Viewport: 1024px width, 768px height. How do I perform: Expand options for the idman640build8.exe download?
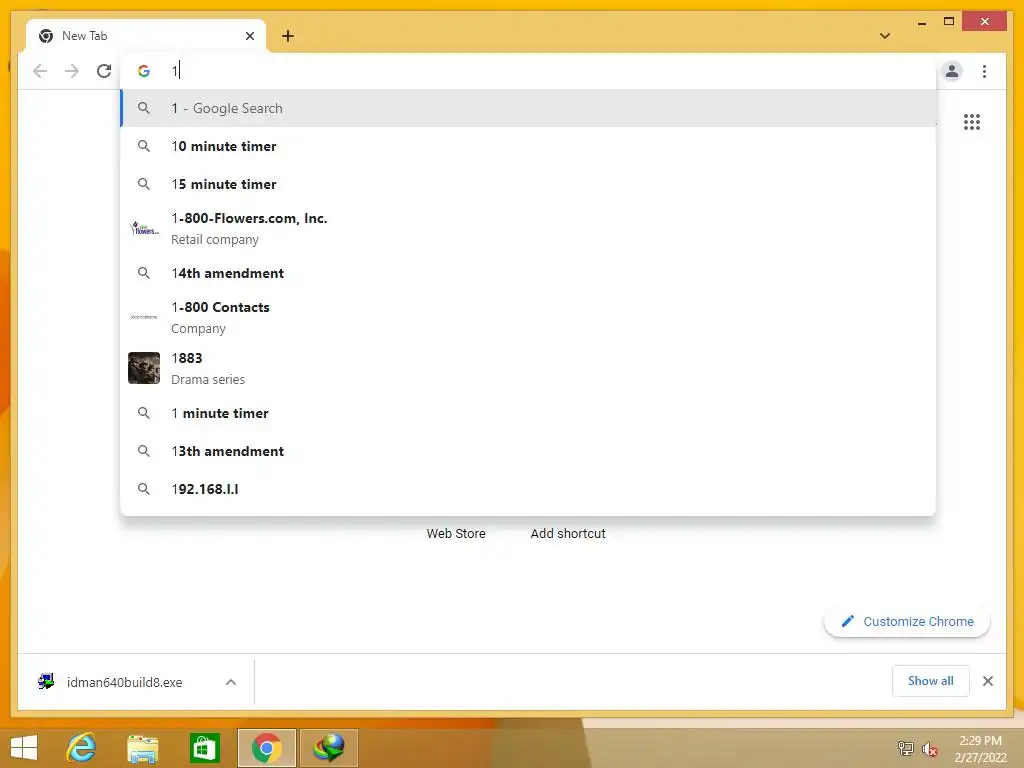pyautogui.click(x=231, y=682)
